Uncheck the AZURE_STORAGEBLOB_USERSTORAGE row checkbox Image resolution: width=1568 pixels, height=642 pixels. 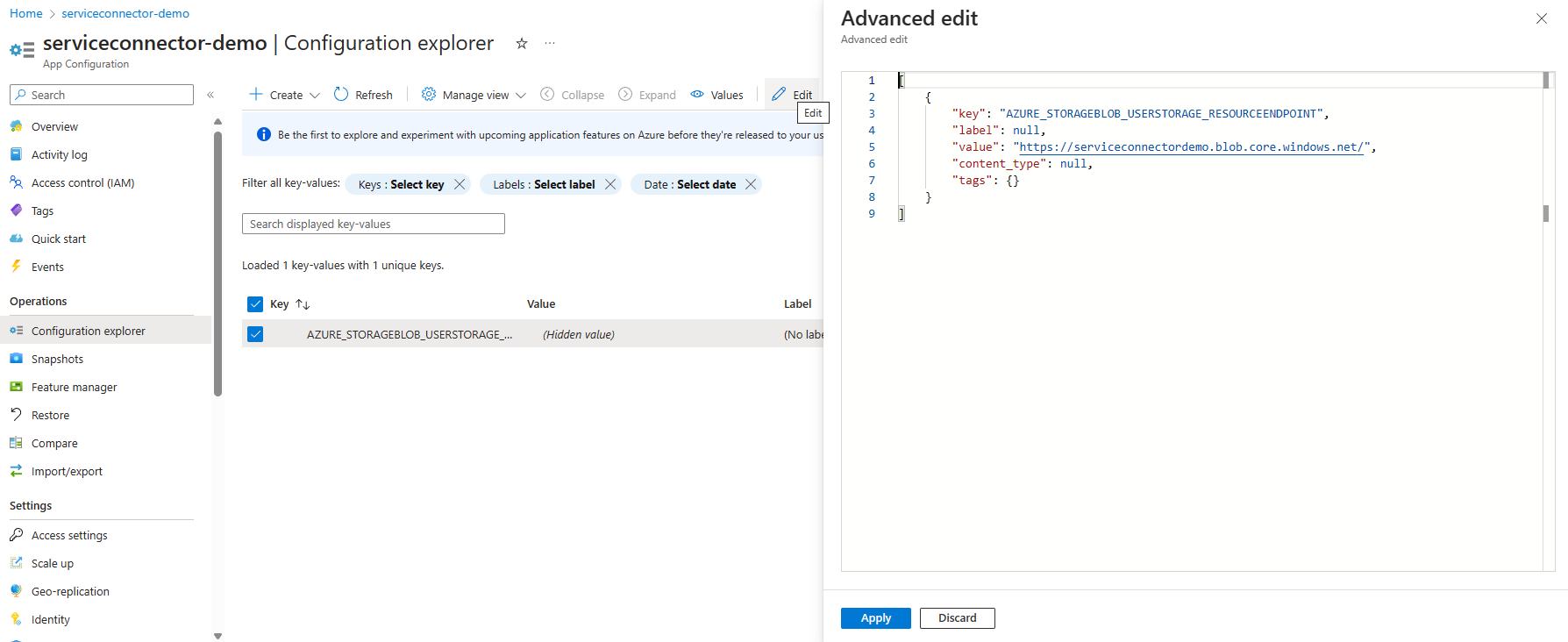255,334
